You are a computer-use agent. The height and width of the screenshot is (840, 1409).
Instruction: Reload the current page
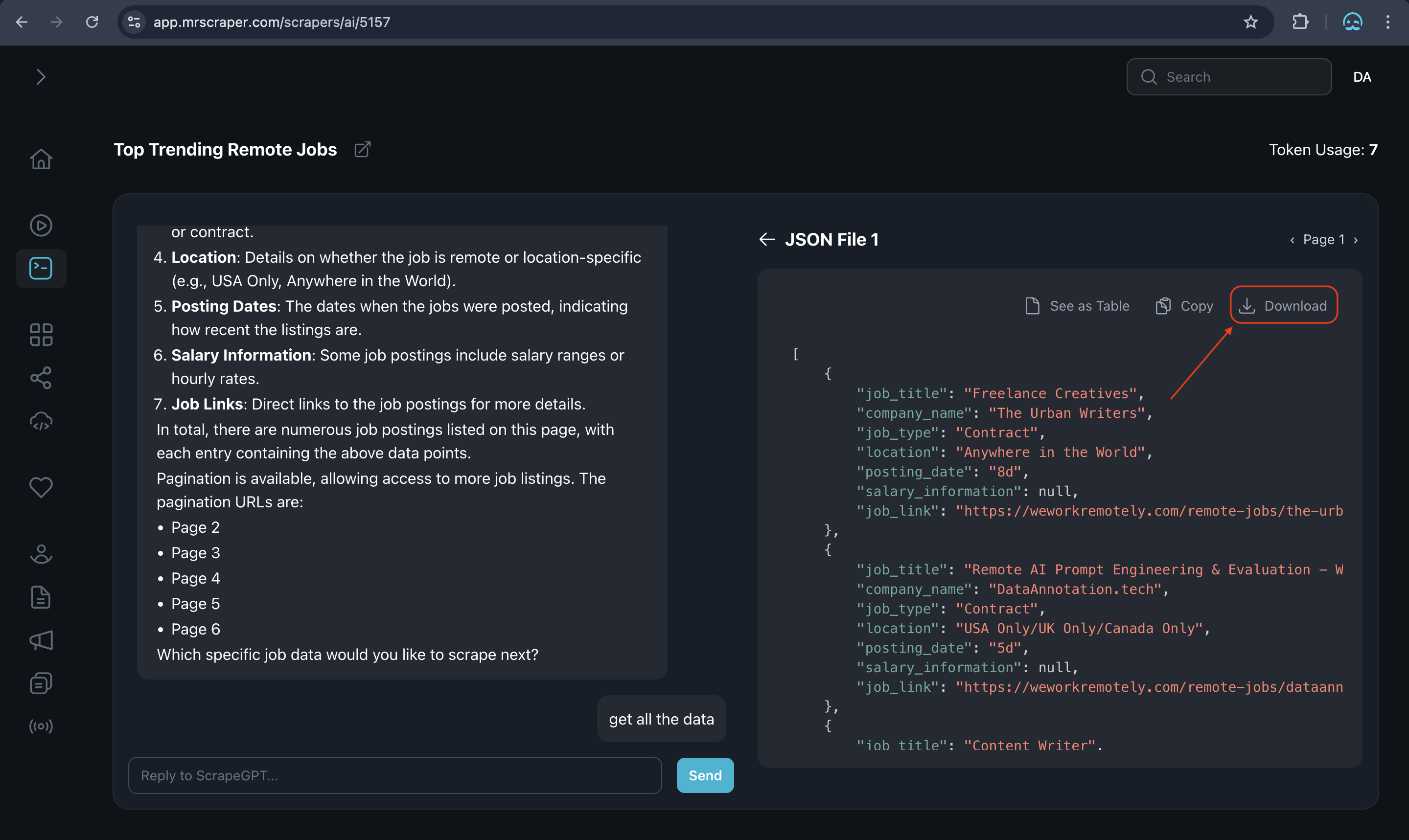92,22
